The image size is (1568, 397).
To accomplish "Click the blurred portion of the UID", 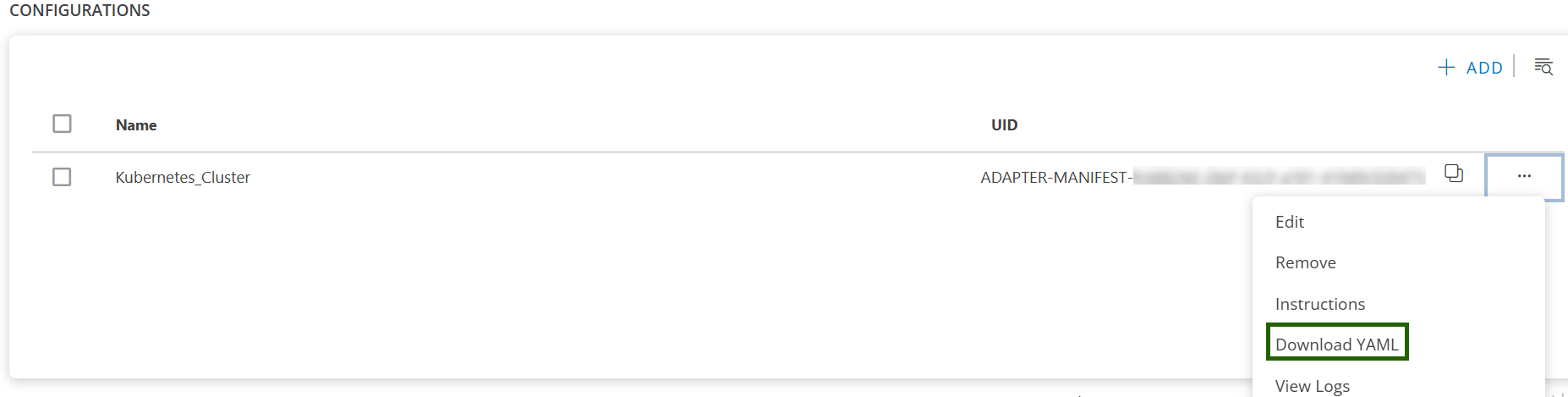I will click(x=1278, y=177).
